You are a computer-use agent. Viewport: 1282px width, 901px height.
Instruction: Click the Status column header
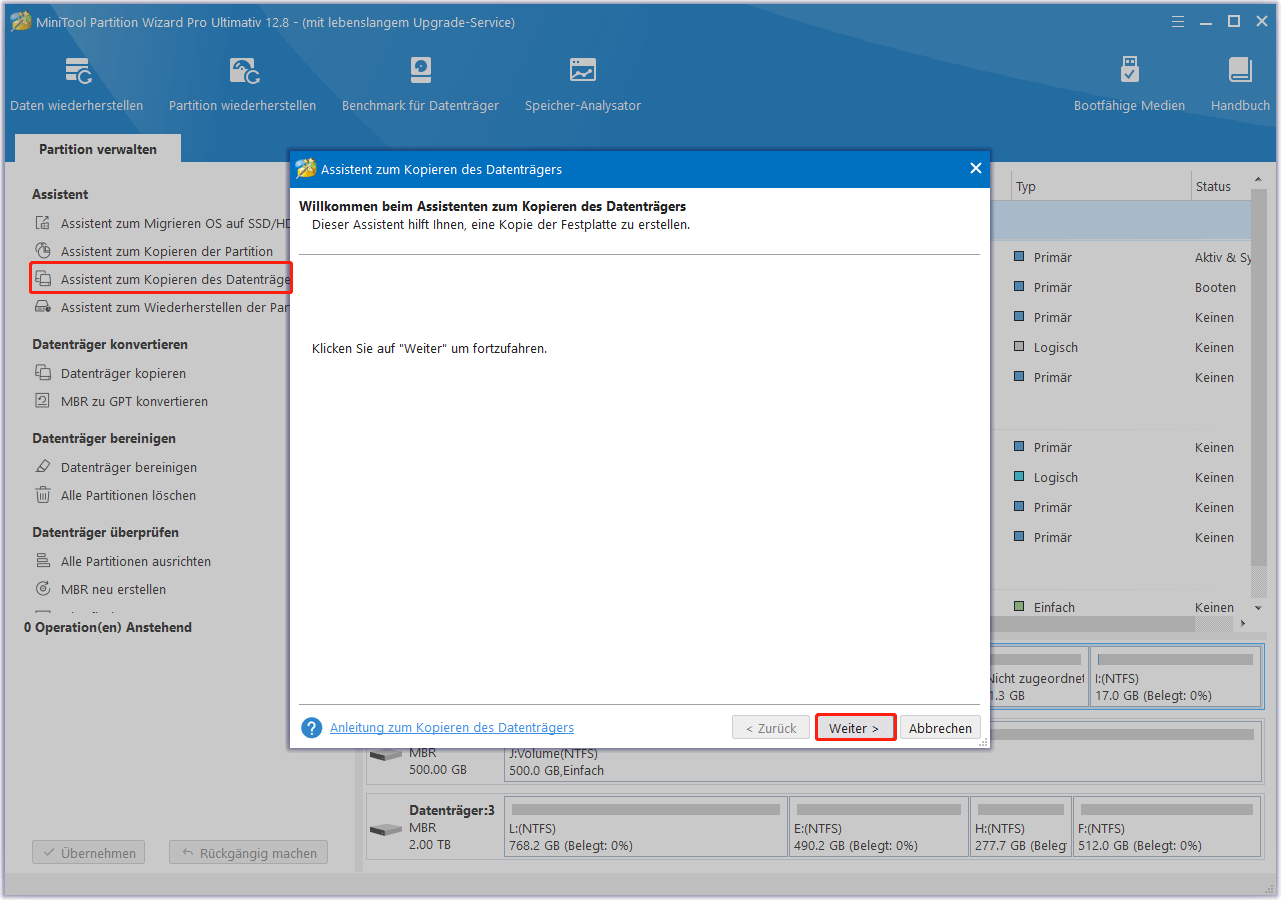pyautogui.click(x=1220, y=186)
